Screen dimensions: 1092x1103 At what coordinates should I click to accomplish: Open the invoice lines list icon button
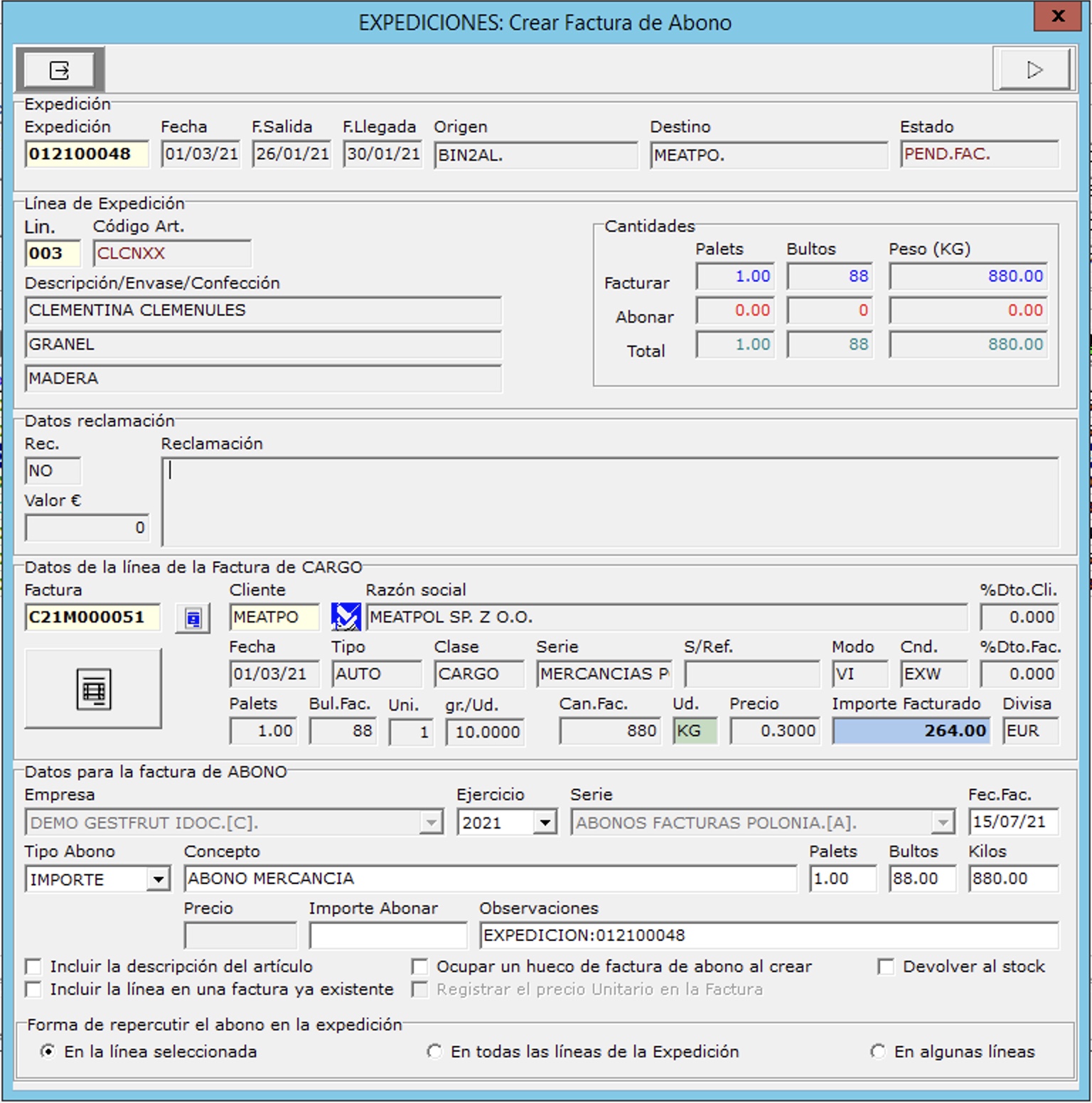[93, 689]
